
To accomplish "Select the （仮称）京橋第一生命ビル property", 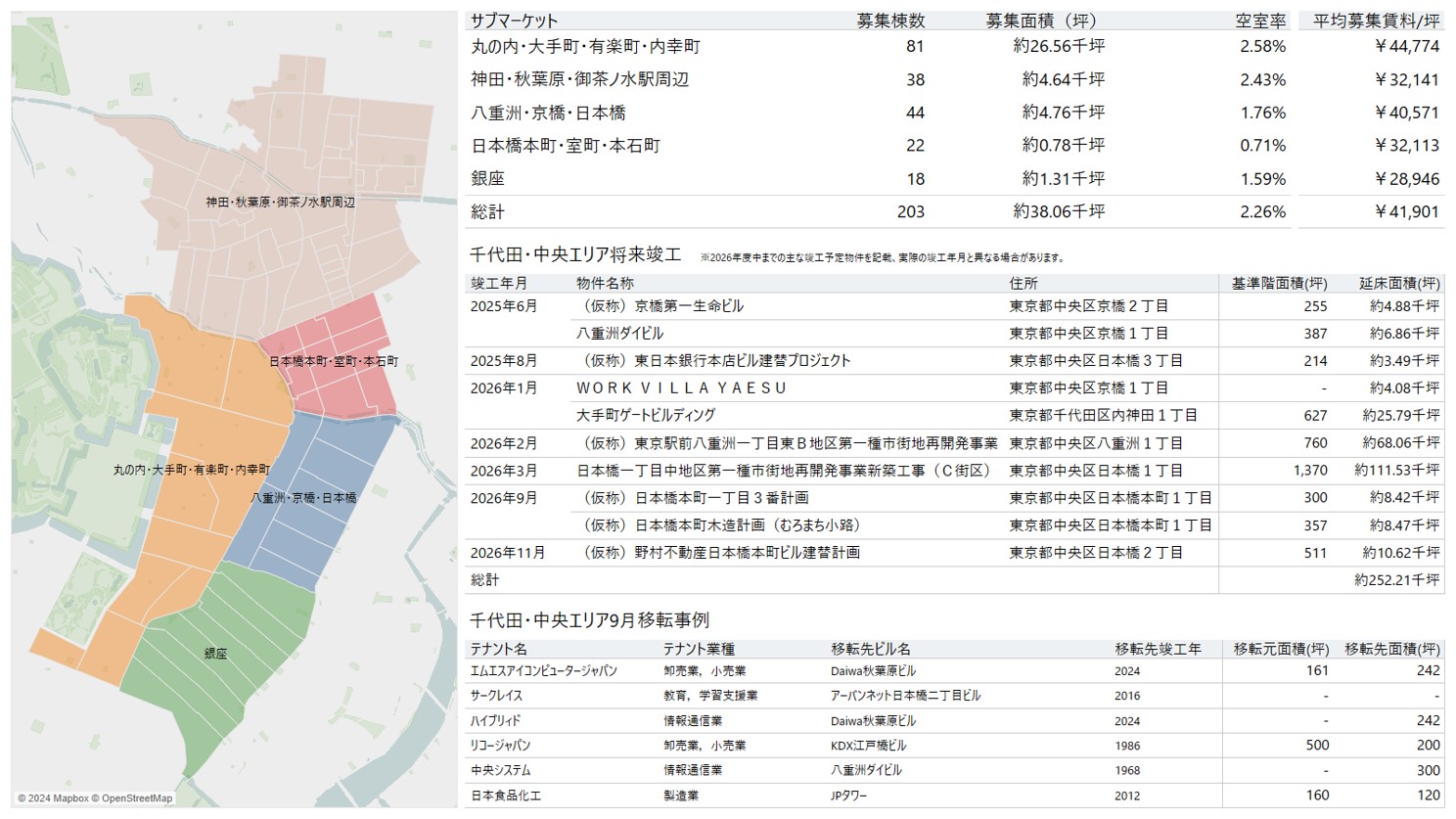I will [660, 306].
